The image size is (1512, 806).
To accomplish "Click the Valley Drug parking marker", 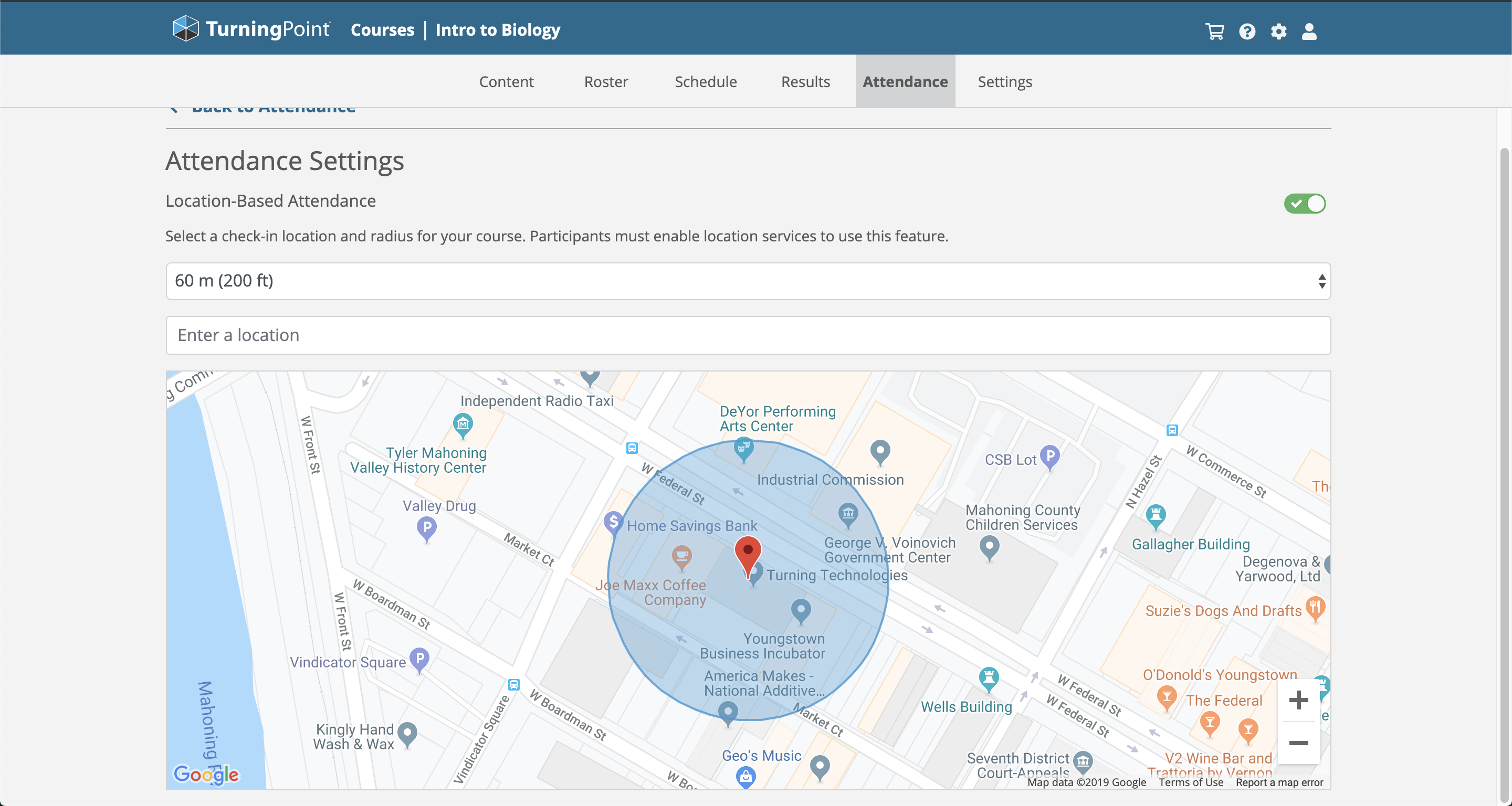I will point(427,528).
